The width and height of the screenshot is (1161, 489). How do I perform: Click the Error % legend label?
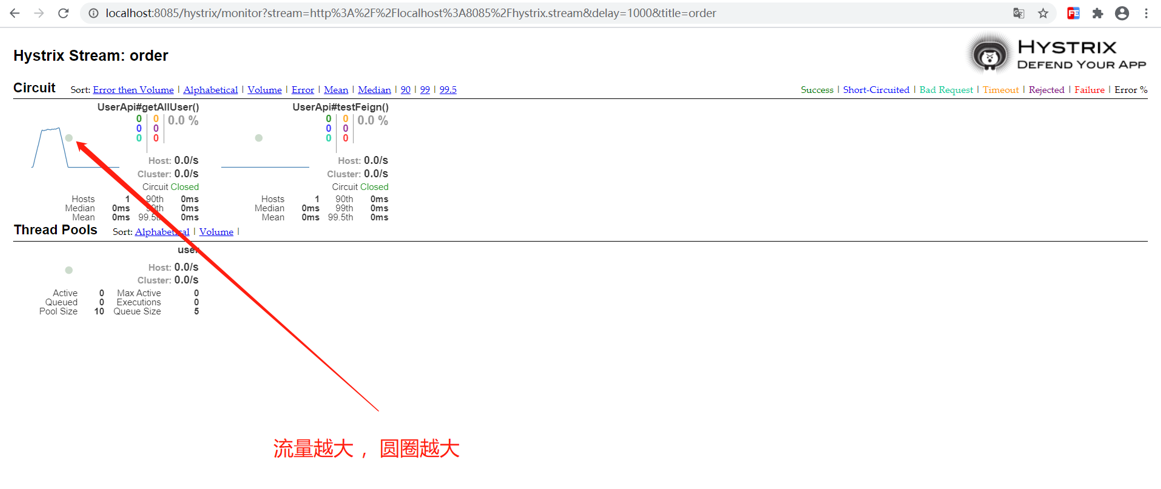[1131, 90]
